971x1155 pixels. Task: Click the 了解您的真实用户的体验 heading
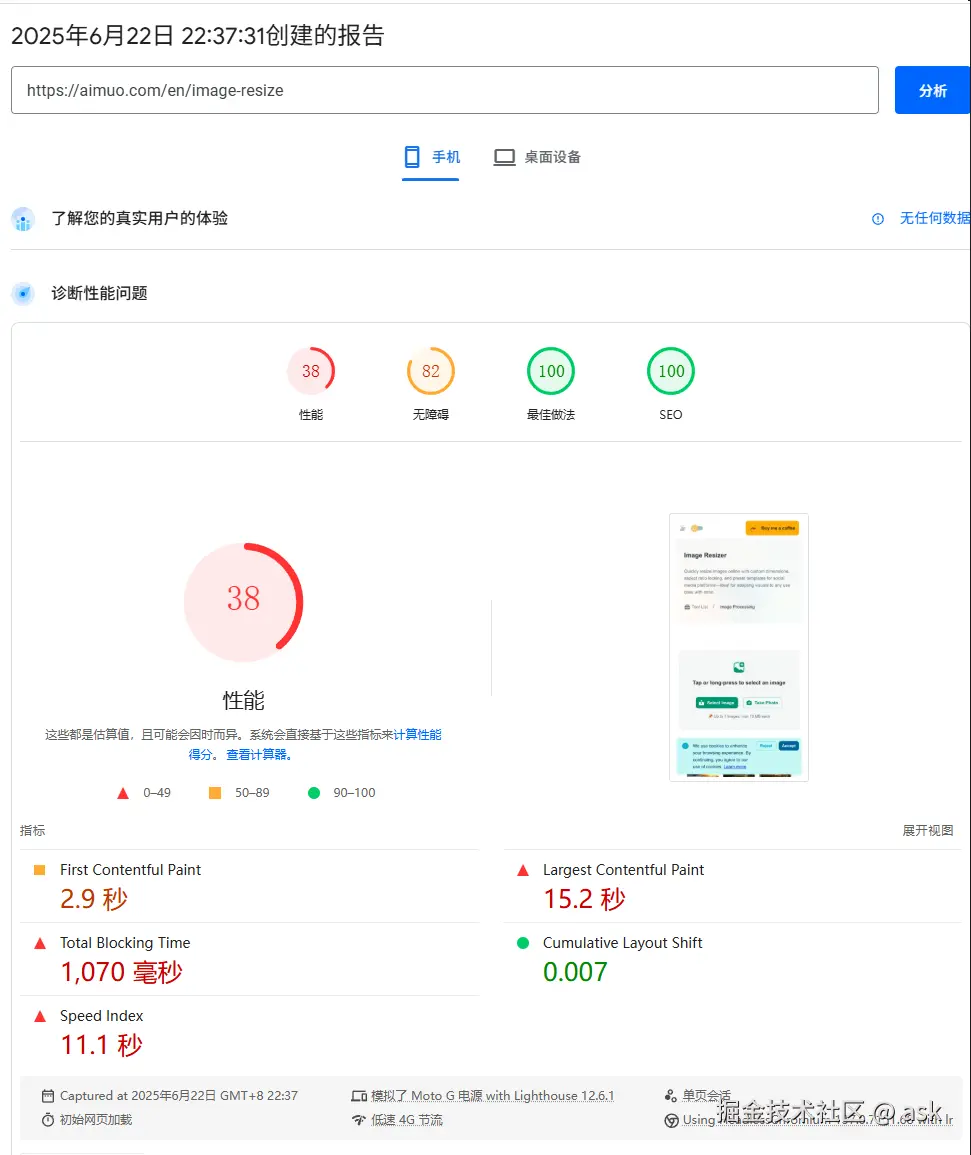coord(139,218)
